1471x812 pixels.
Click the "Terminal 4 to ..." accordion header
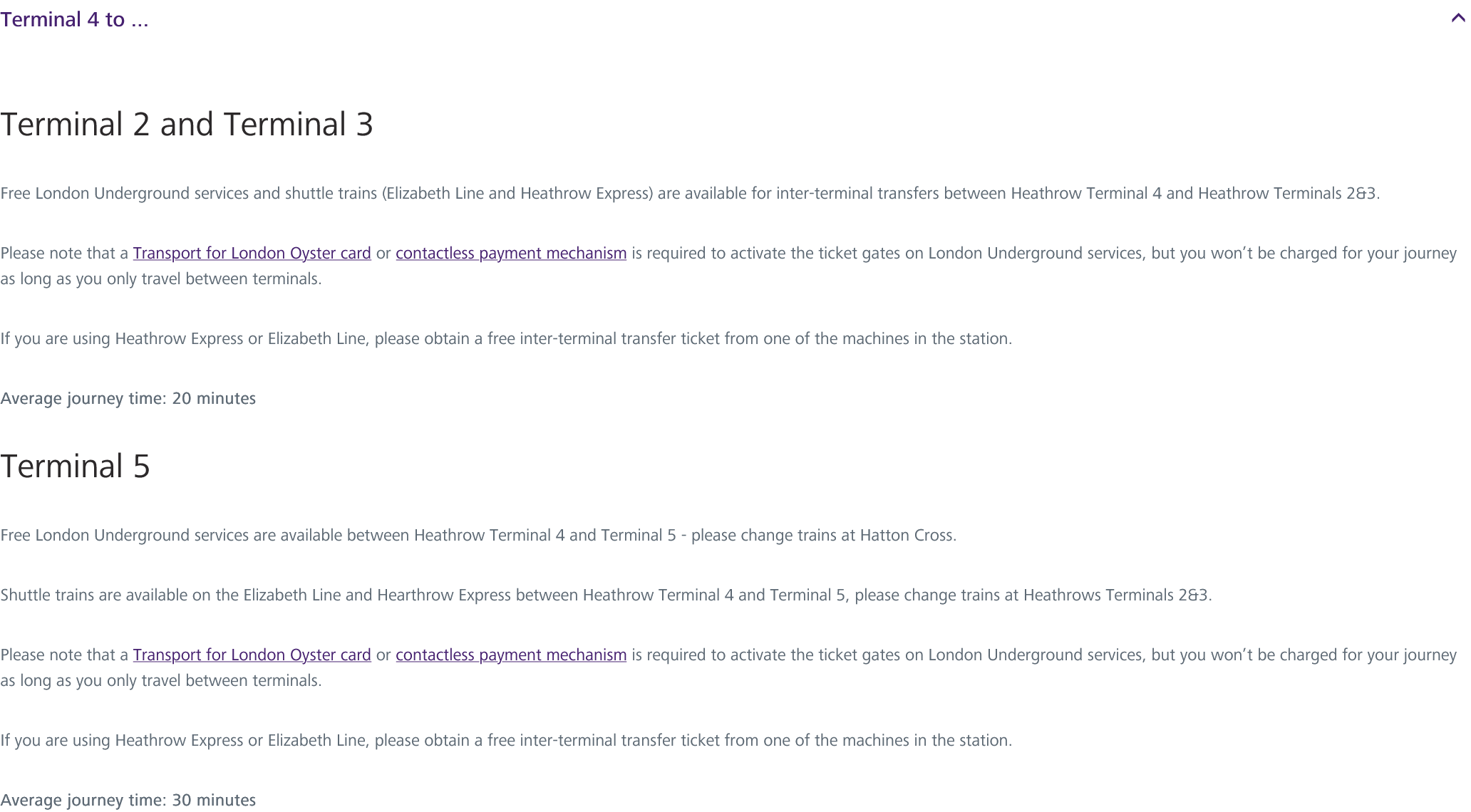coord(74,19)
